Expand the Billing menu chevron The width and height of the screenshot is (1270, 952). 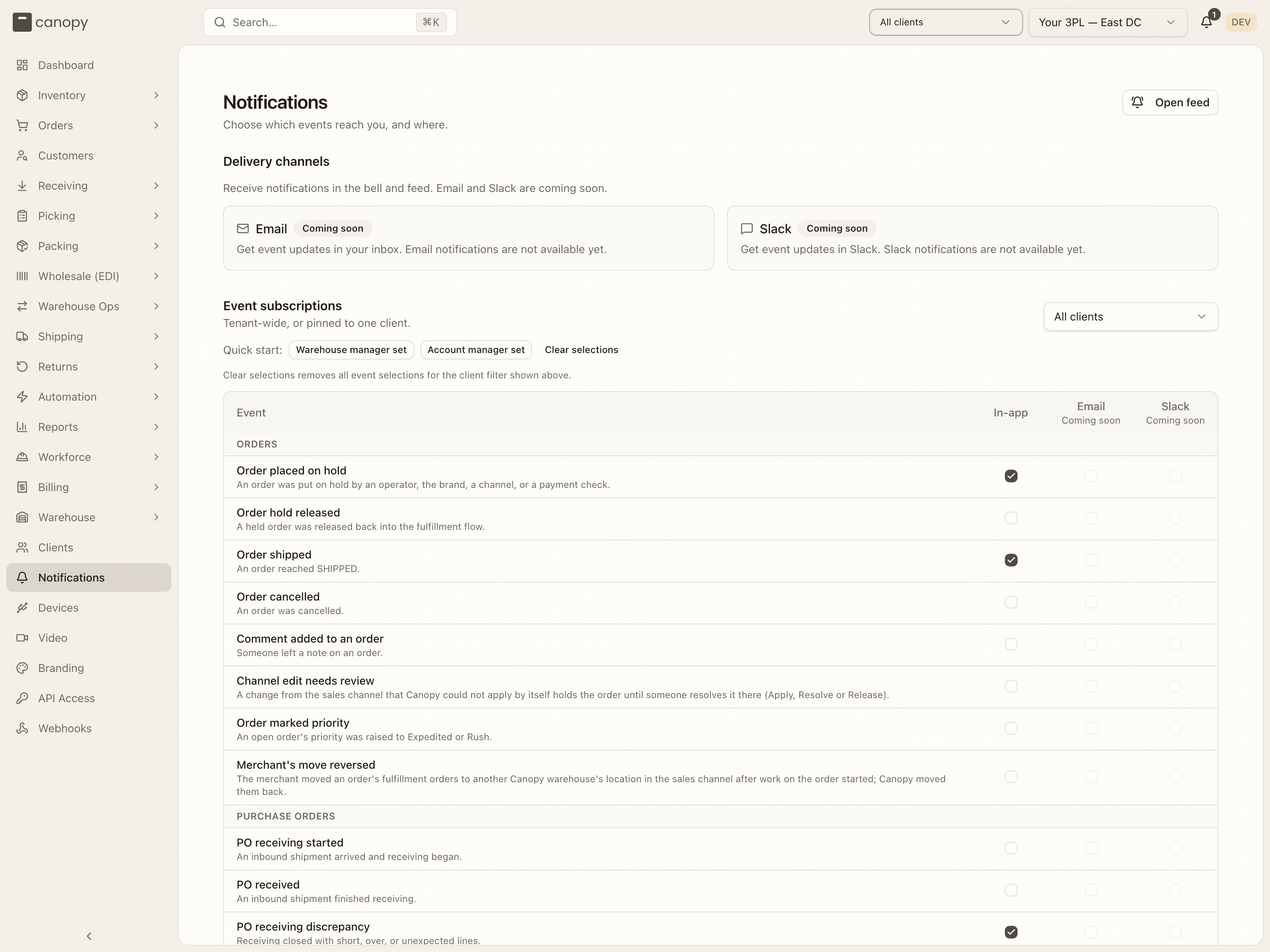click(x=156, y=487)
